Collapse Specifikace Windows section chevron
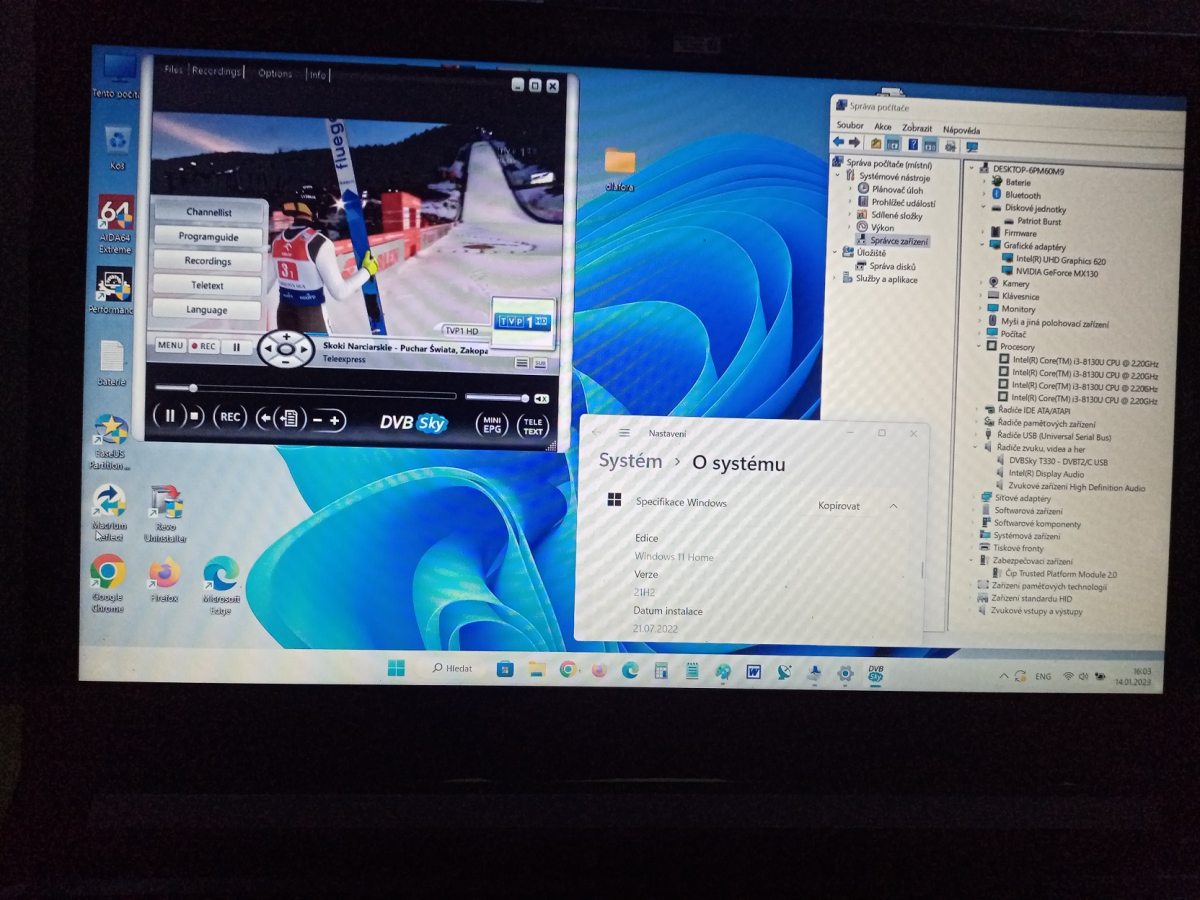Viewport: 1200px width, 900px height. 894,506
